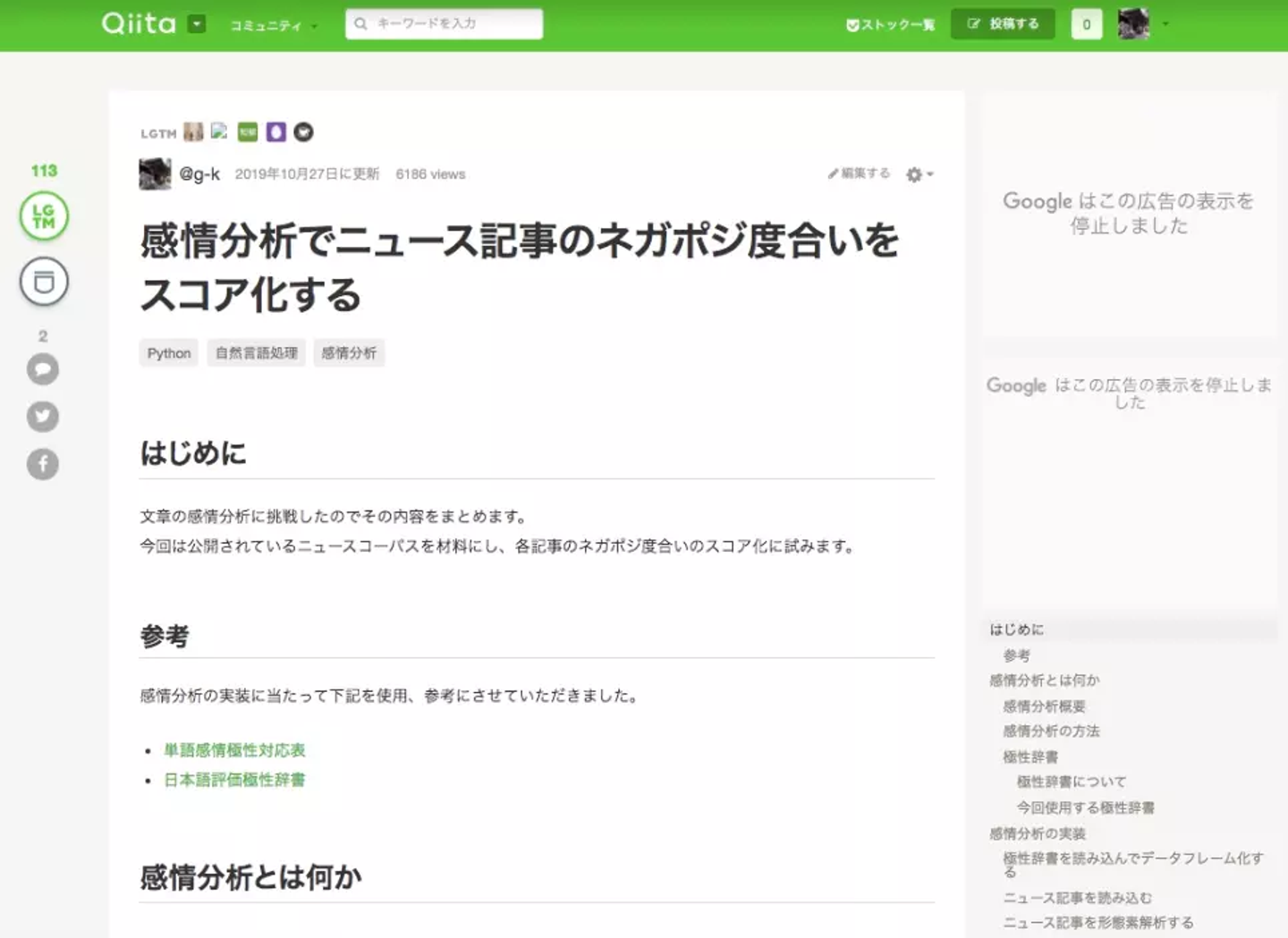Screen dimensions: 1288x938
Task: Click the はじめに section heading in the article
Action: pos(193,453)
